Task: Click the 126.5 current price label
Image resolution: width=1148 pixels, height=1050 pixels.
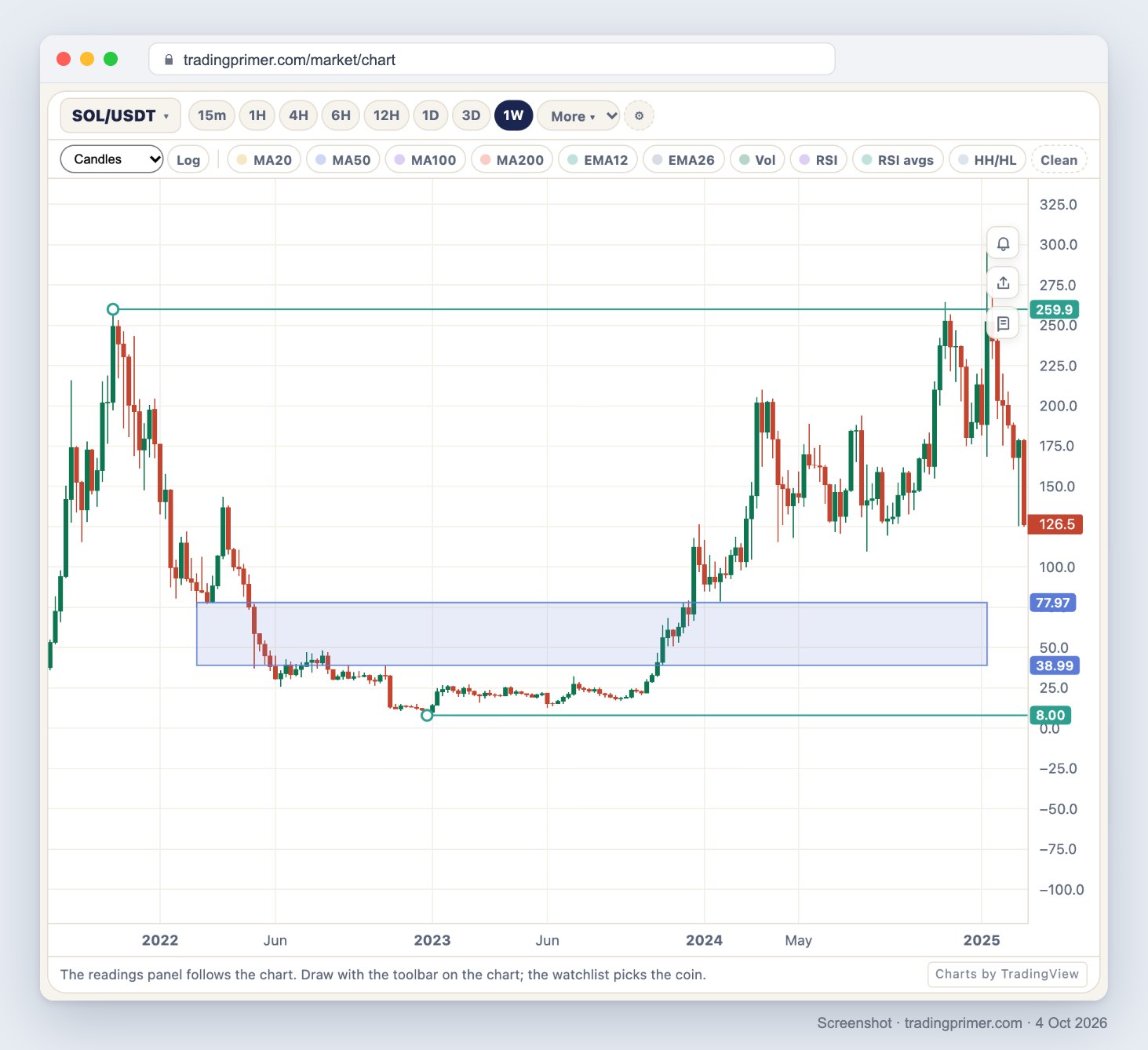Action: [x=1055, y=524]
